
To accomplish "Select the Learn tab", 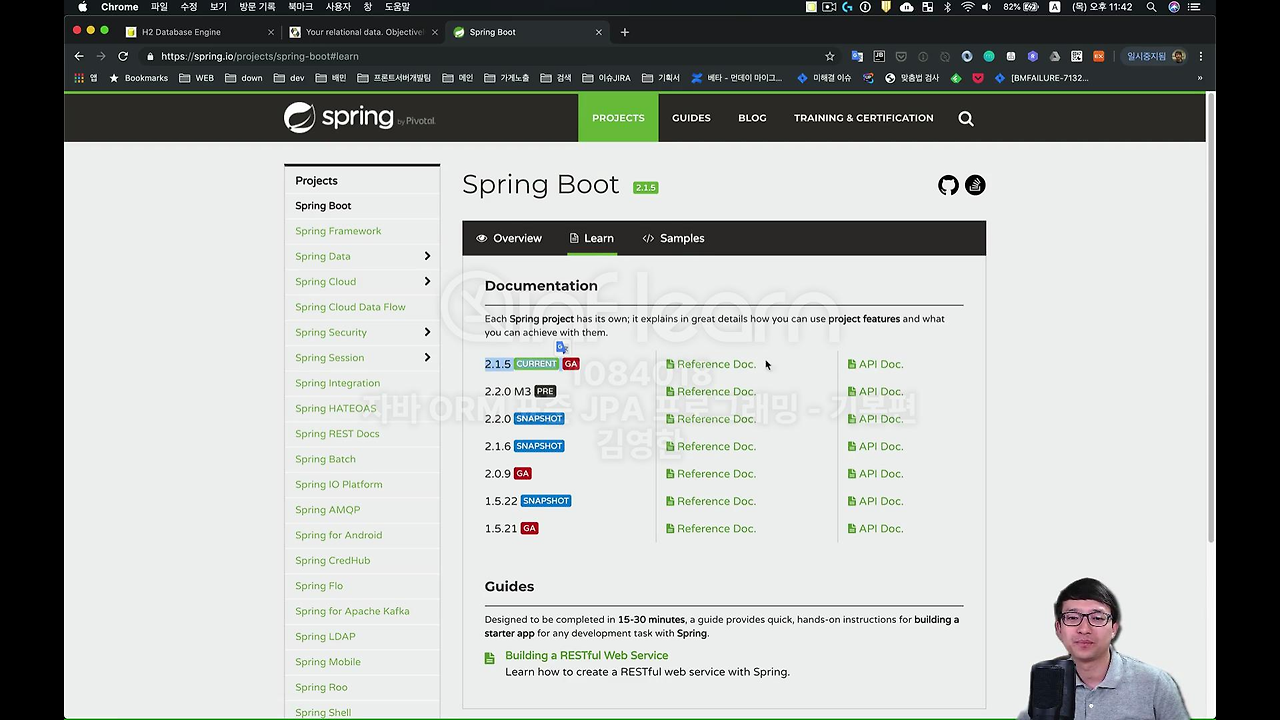I will (591, 238).
